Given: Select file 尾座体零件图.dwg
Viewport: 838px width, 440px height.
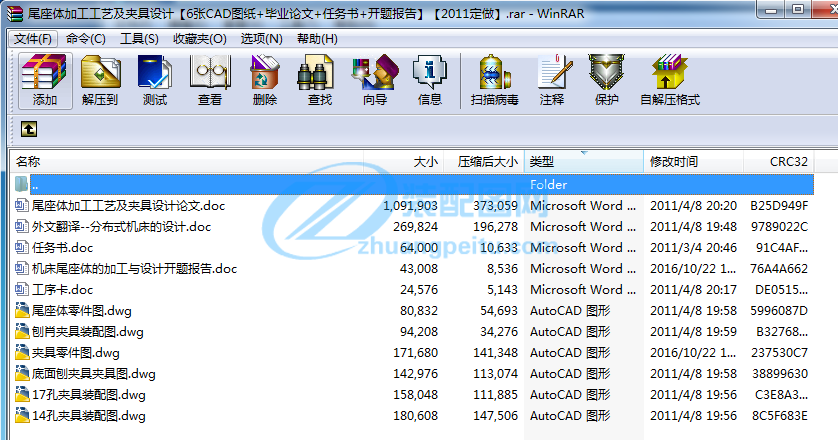Looking at the screenshot, I should pos(82,310).
